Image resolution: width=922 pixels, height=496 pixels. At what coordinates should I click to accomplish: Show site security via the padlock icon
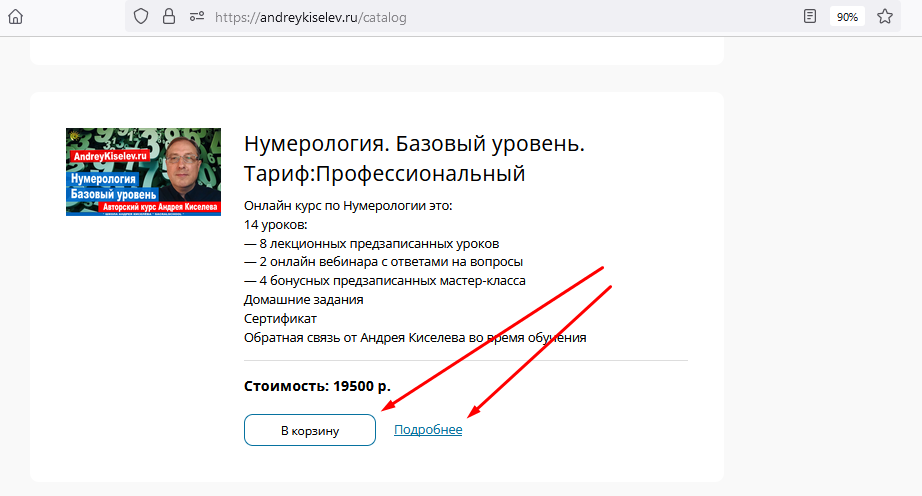(x=169, y=16)
